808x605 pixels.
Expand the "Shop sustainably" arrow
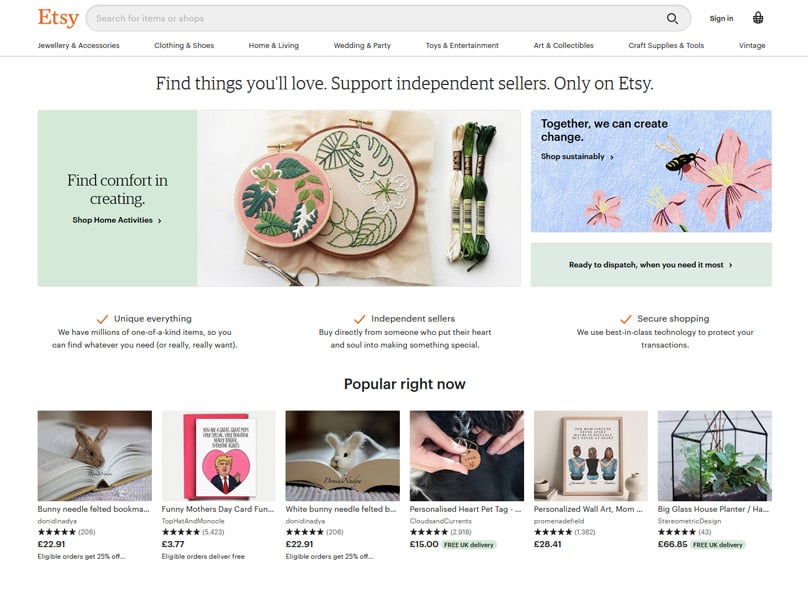pos(611,157)
